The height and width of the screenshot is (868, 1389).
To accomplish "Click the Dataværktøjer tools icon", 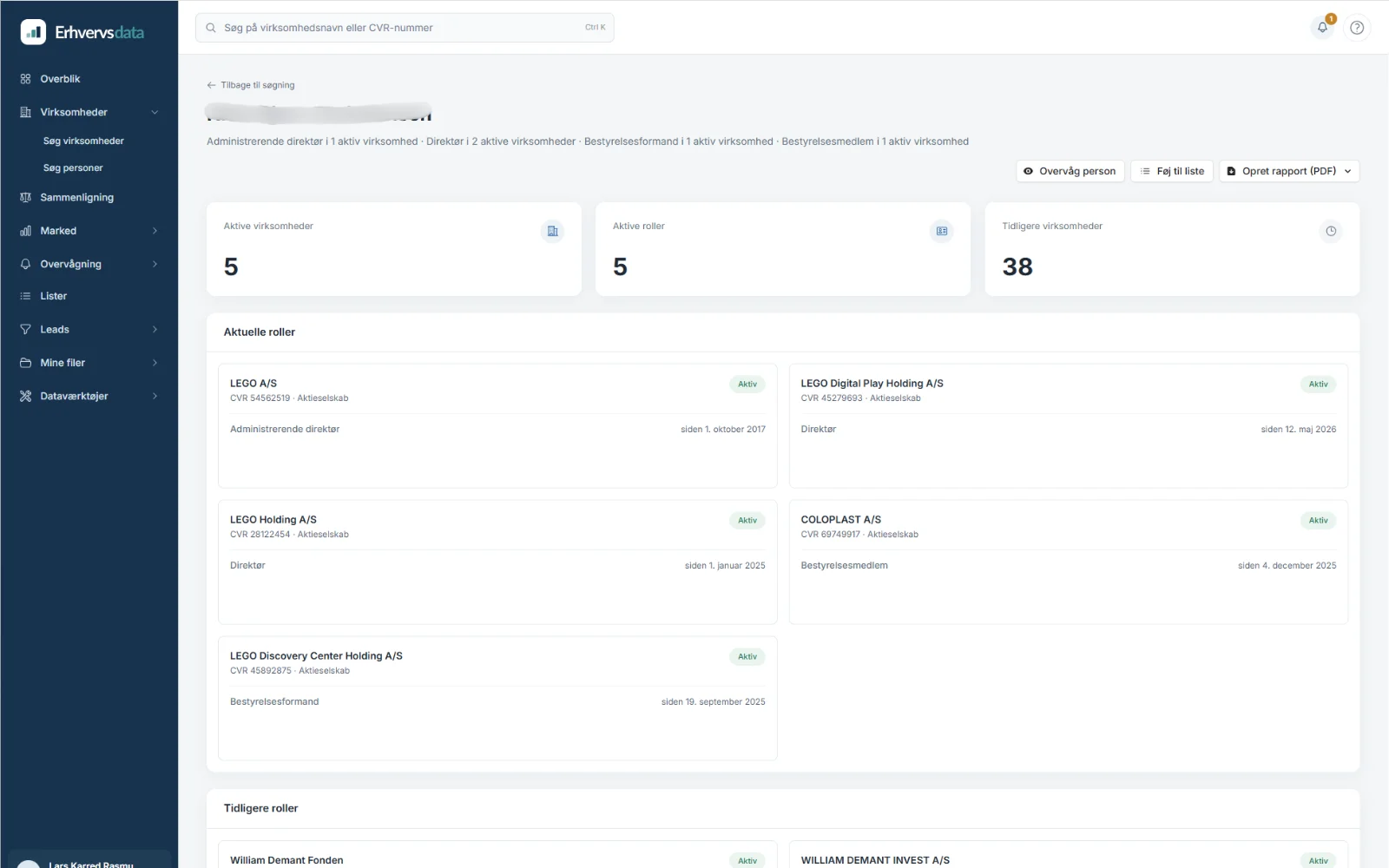I will tap(25, 396).
